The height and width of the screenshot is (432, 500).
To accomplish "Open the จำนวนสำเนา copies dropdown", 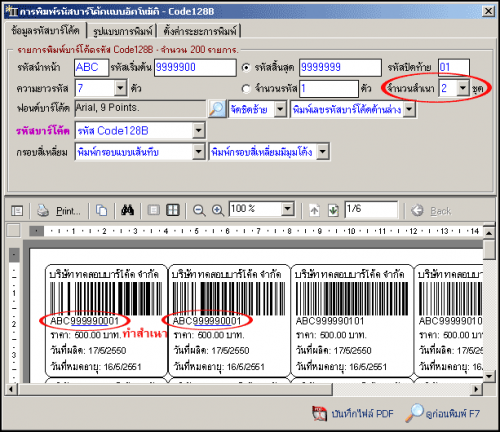I will [x=463, y=88].
